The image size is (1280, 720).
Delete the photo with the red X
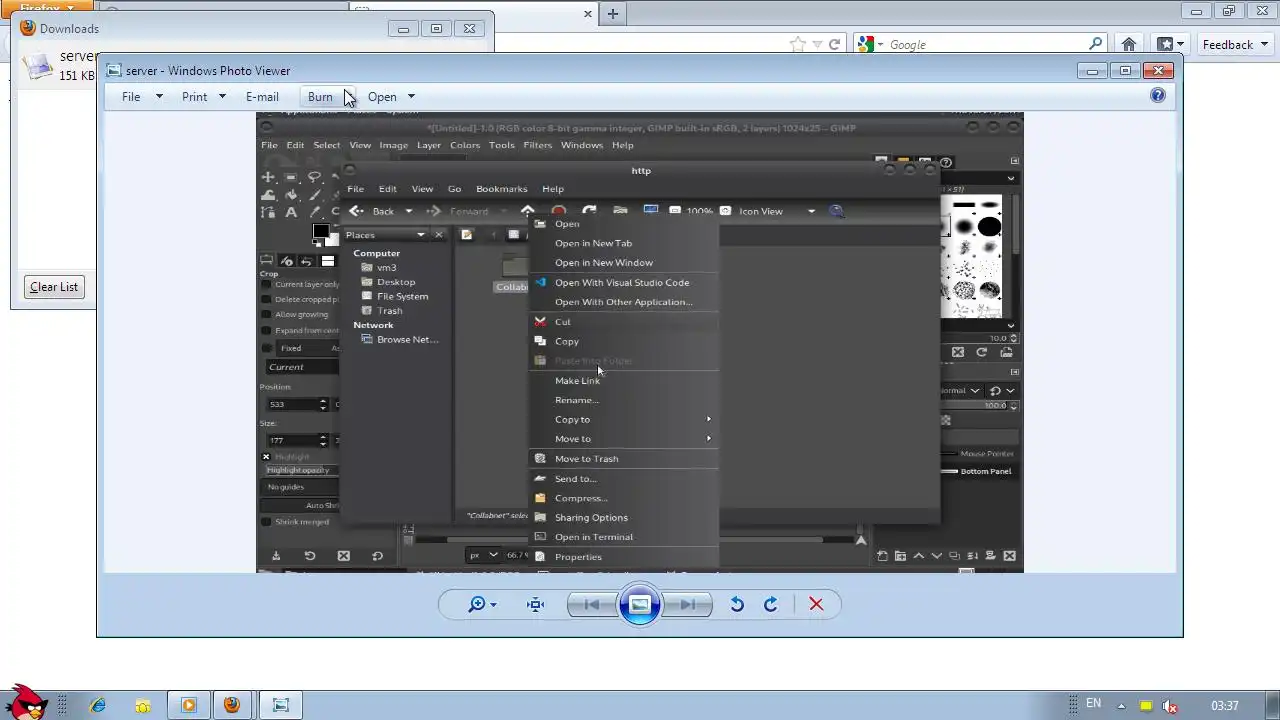[x=816, y=604]
